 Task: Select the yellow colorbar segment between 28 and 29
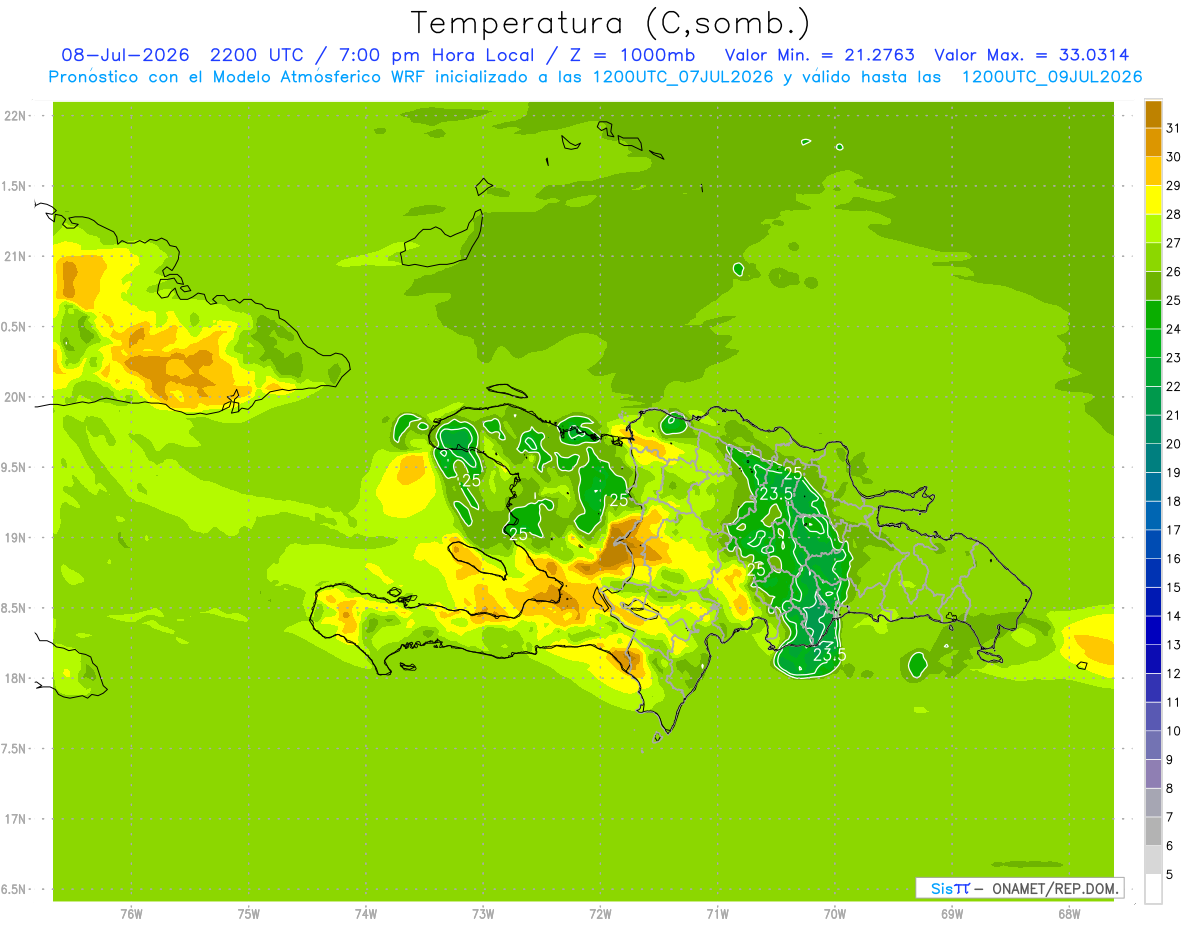coord(1153,200)
